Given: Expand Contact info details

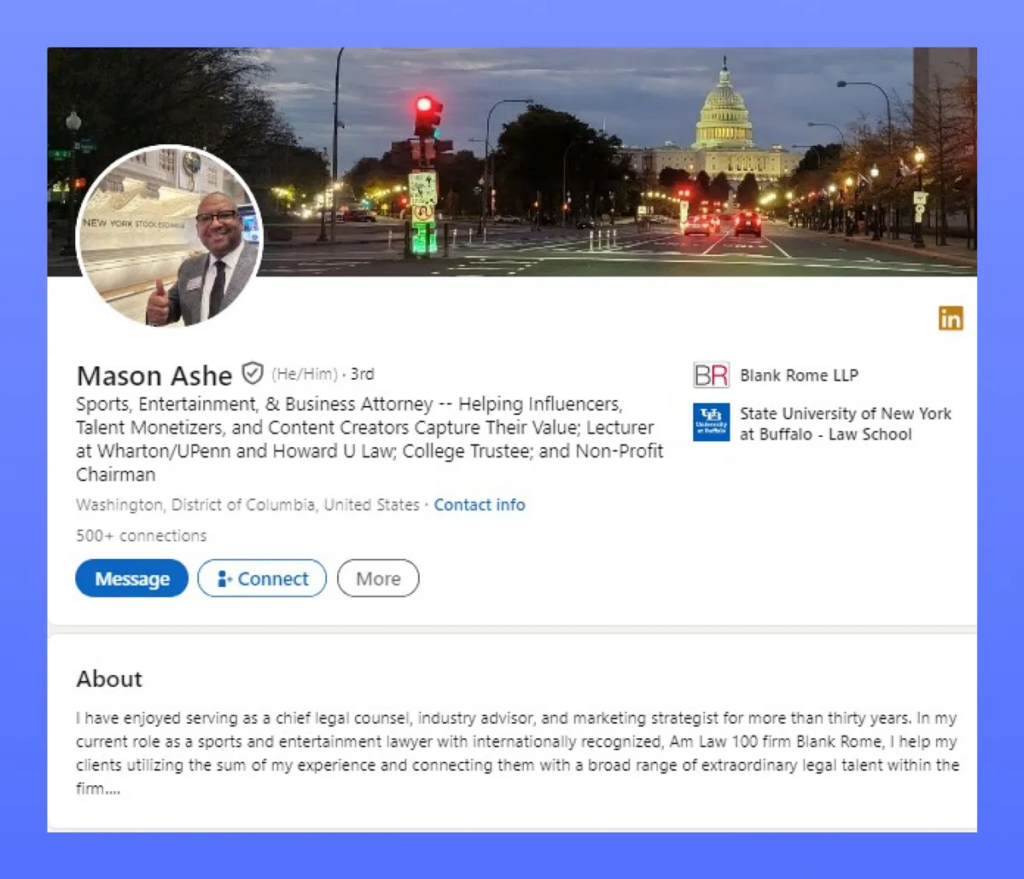Looking at the screenshot, I should click(x=479, y=505).
